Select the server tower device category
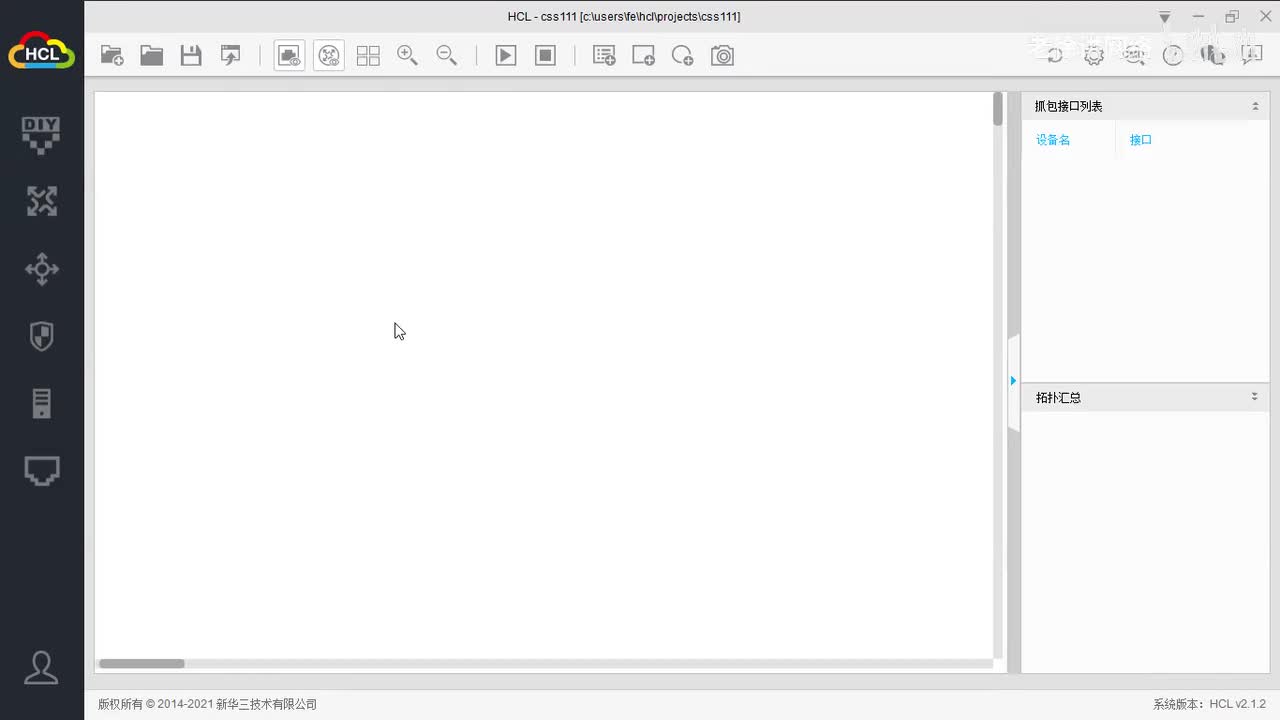The height and width of the screenshot is (720, 1280). tap(41, 403)
